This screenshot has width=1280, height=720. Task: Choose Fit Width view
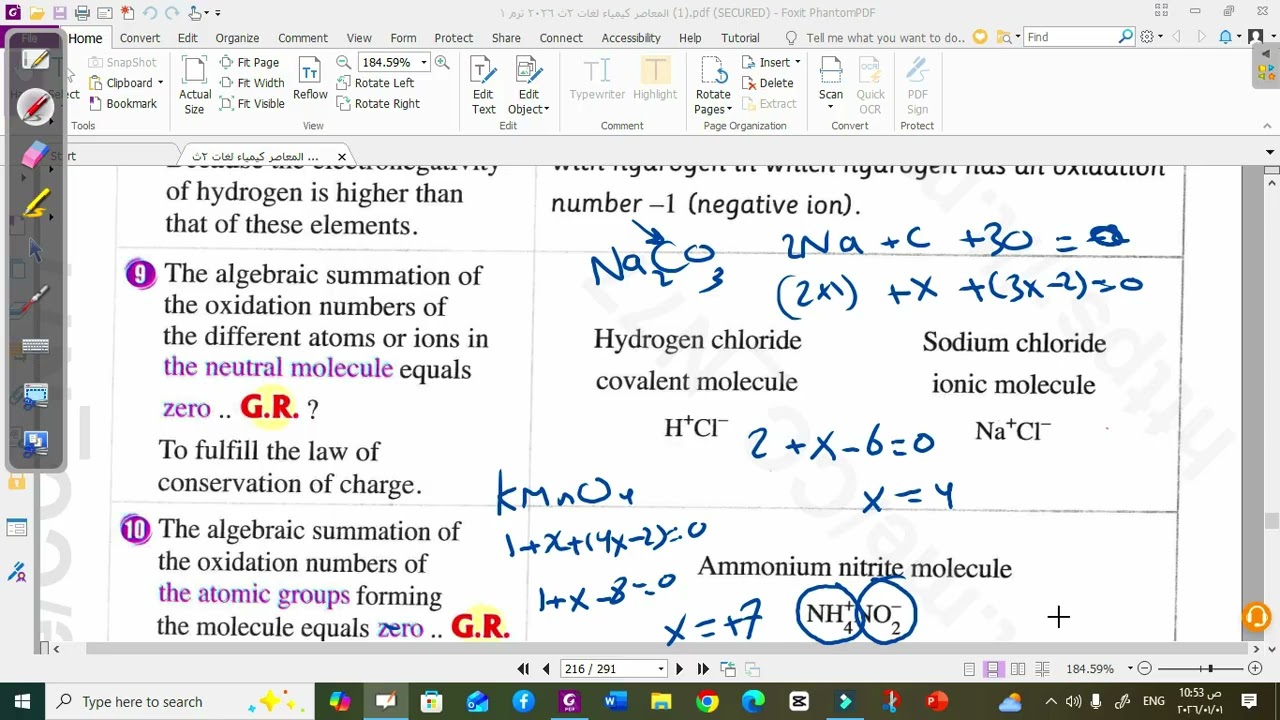click(x=251, y=83)
